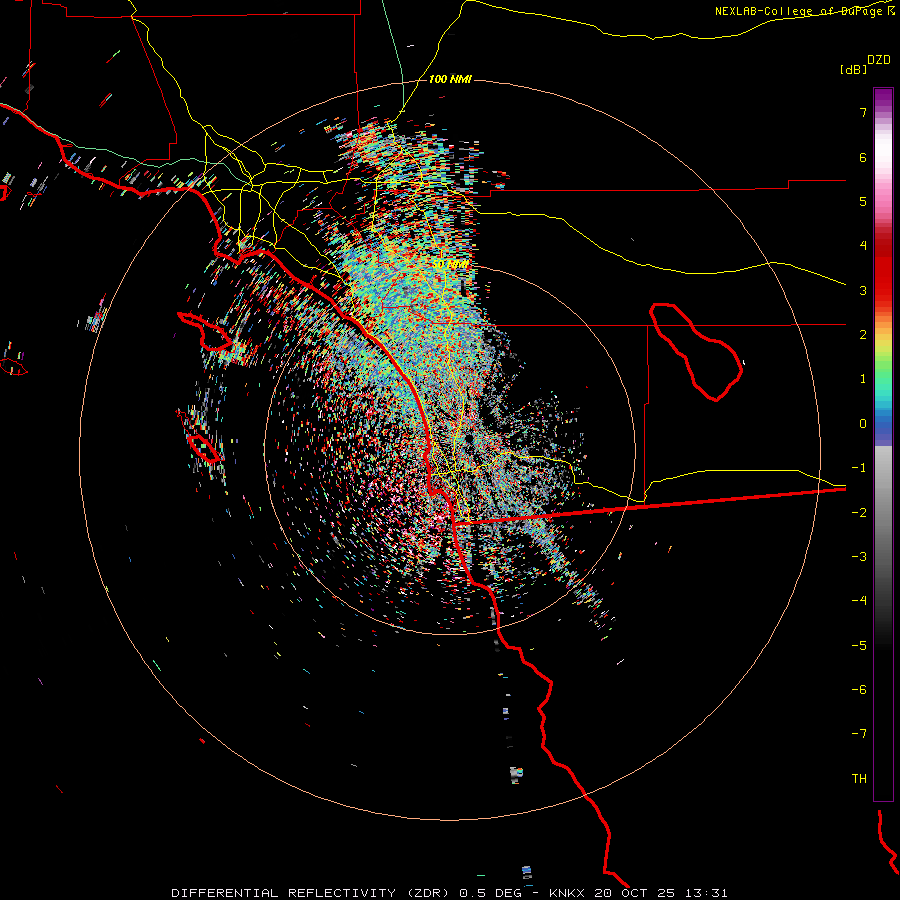Click the DZD legend title

[x=878, y=60]
